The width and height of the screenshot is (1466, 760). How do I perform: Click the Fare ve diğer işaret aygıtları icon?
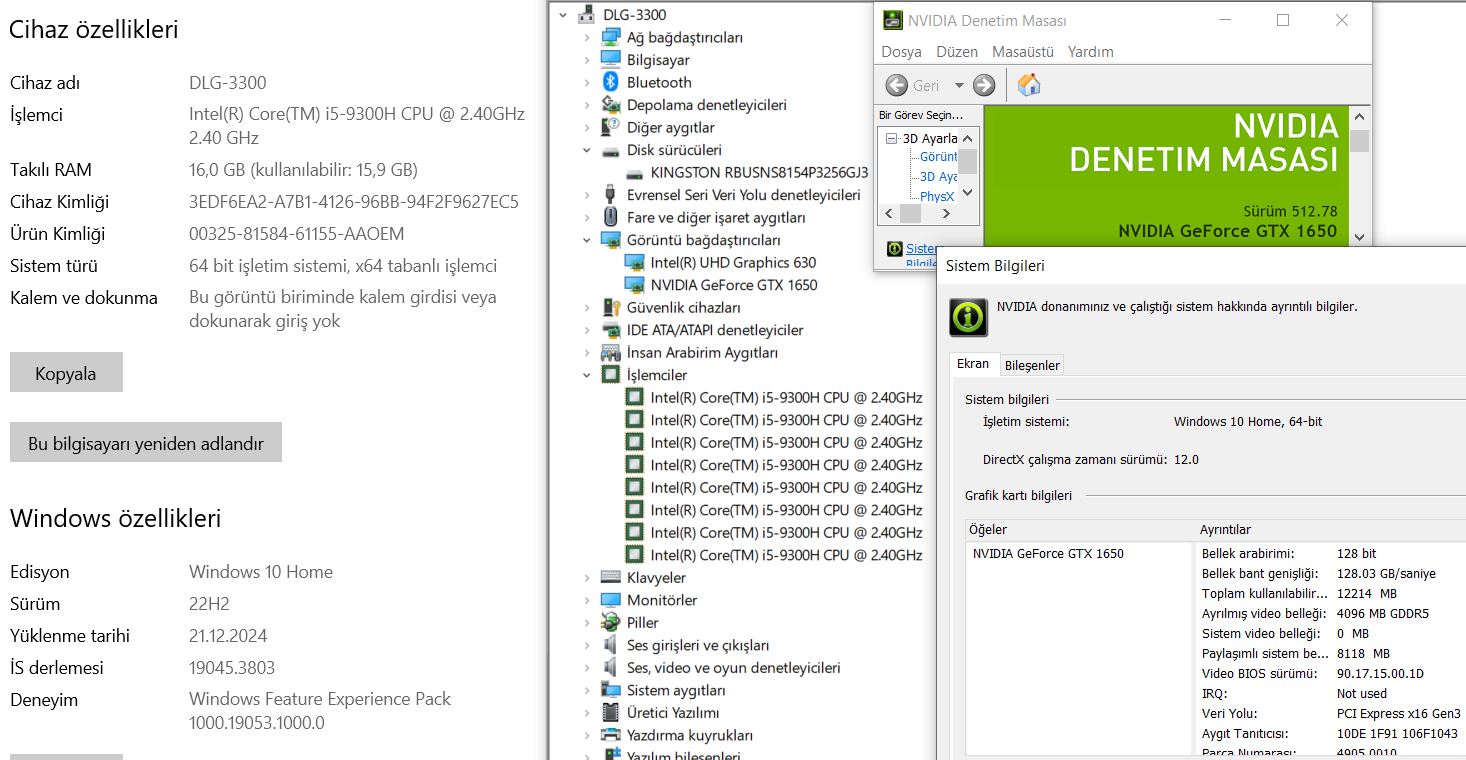(611, 217)
